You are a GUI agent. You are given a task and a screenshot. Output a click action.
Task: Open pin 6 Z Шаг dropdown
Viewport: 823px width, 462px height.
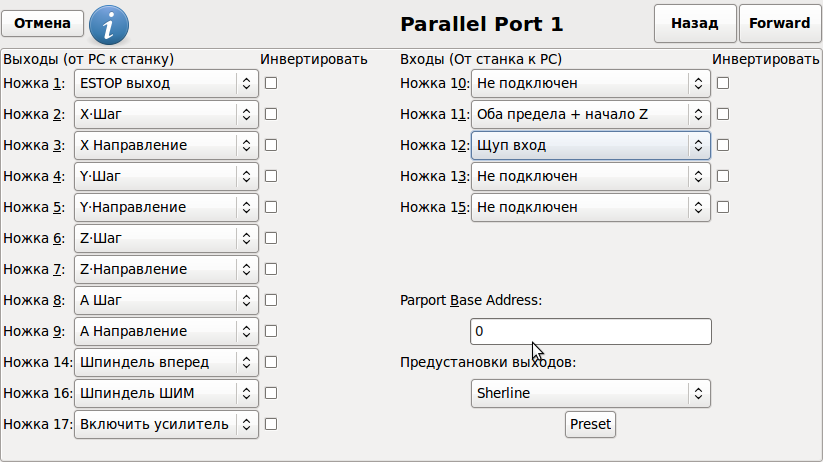pos(167,238)
